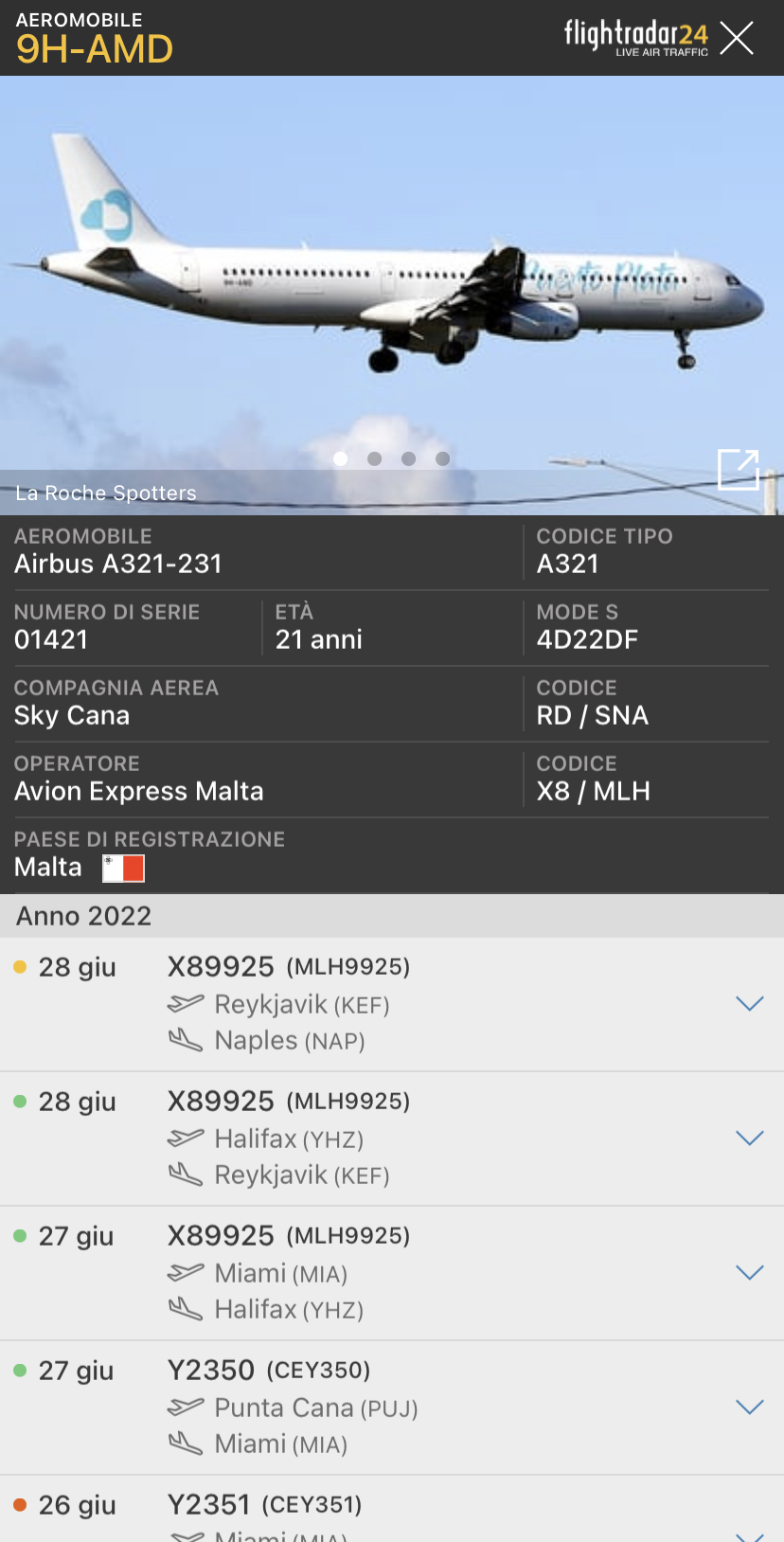Open the La Roche Spotters photo credit

(x=106, y=493)
